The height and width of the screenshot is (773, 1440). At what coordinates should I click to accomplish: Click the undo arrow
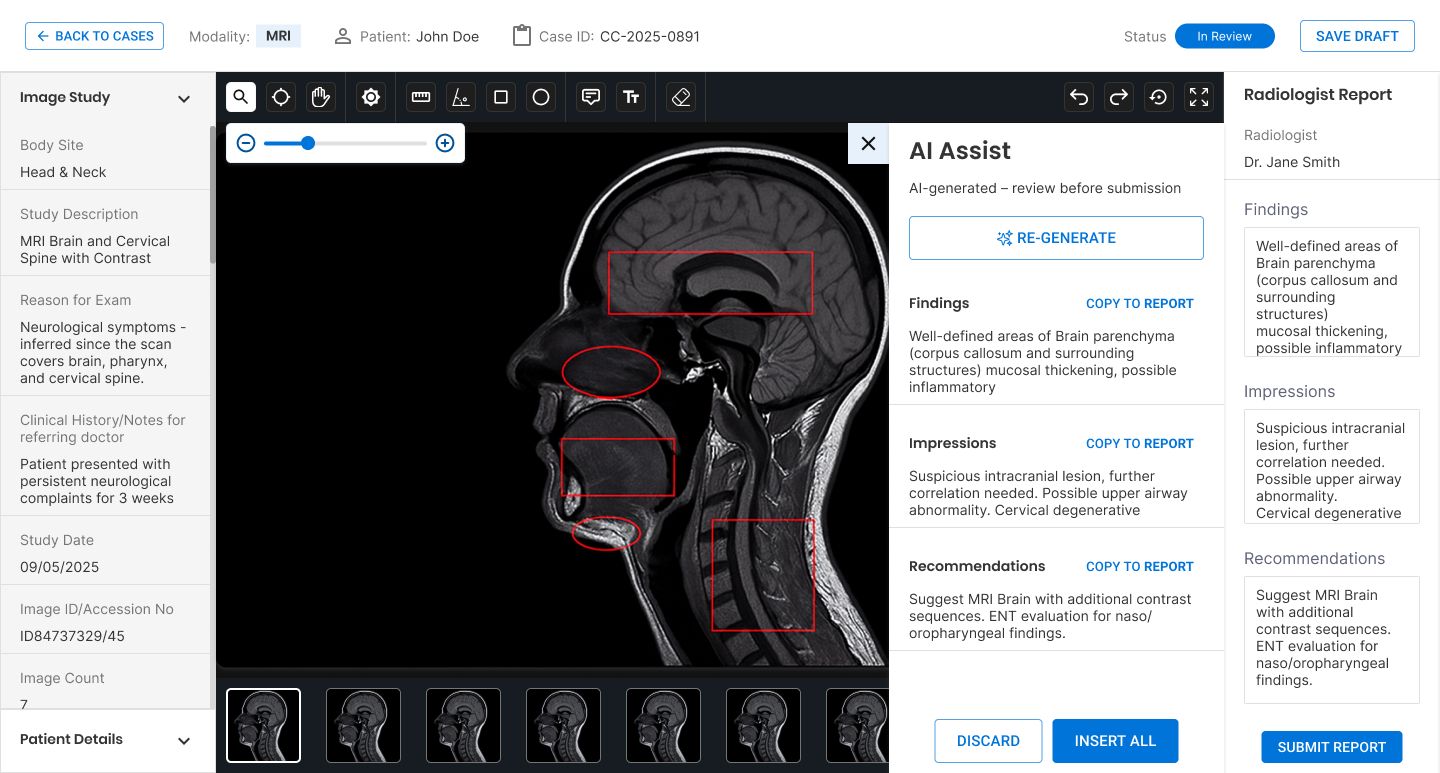pyautogui.click(x=1079, y=97)
